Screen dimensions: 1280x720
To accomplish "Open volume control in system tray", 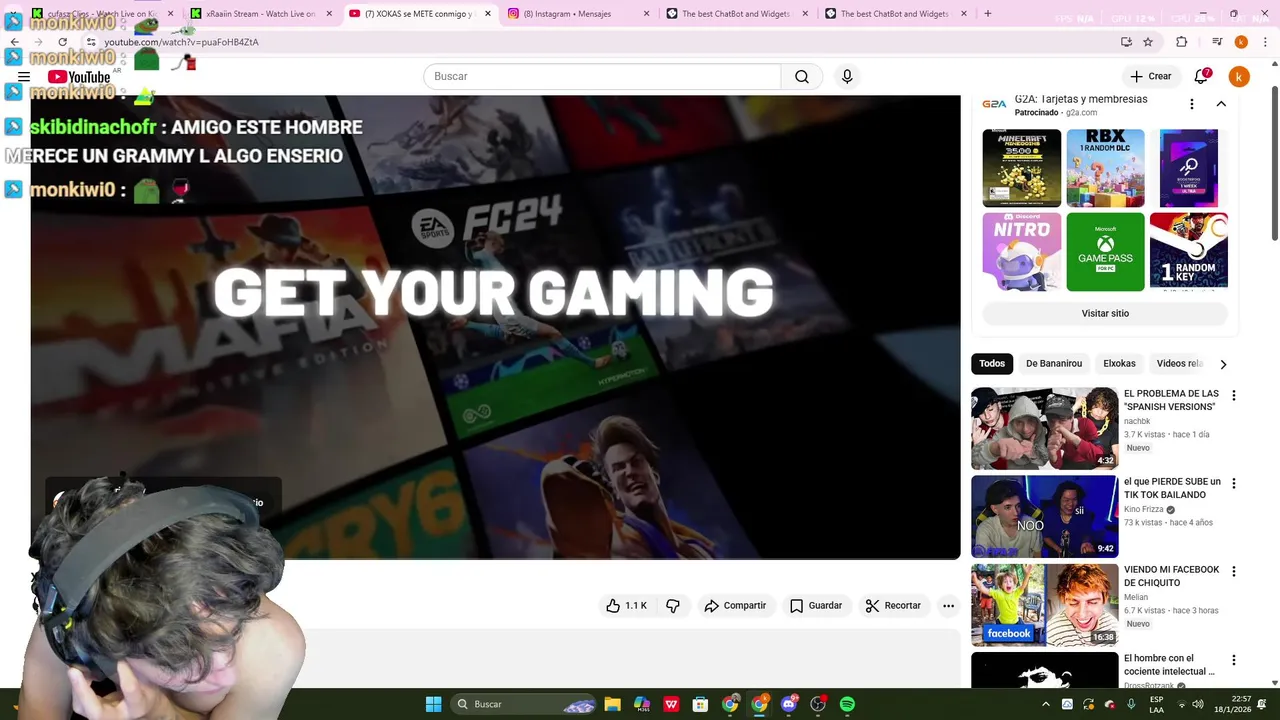I will click(x=1198, y=704).
